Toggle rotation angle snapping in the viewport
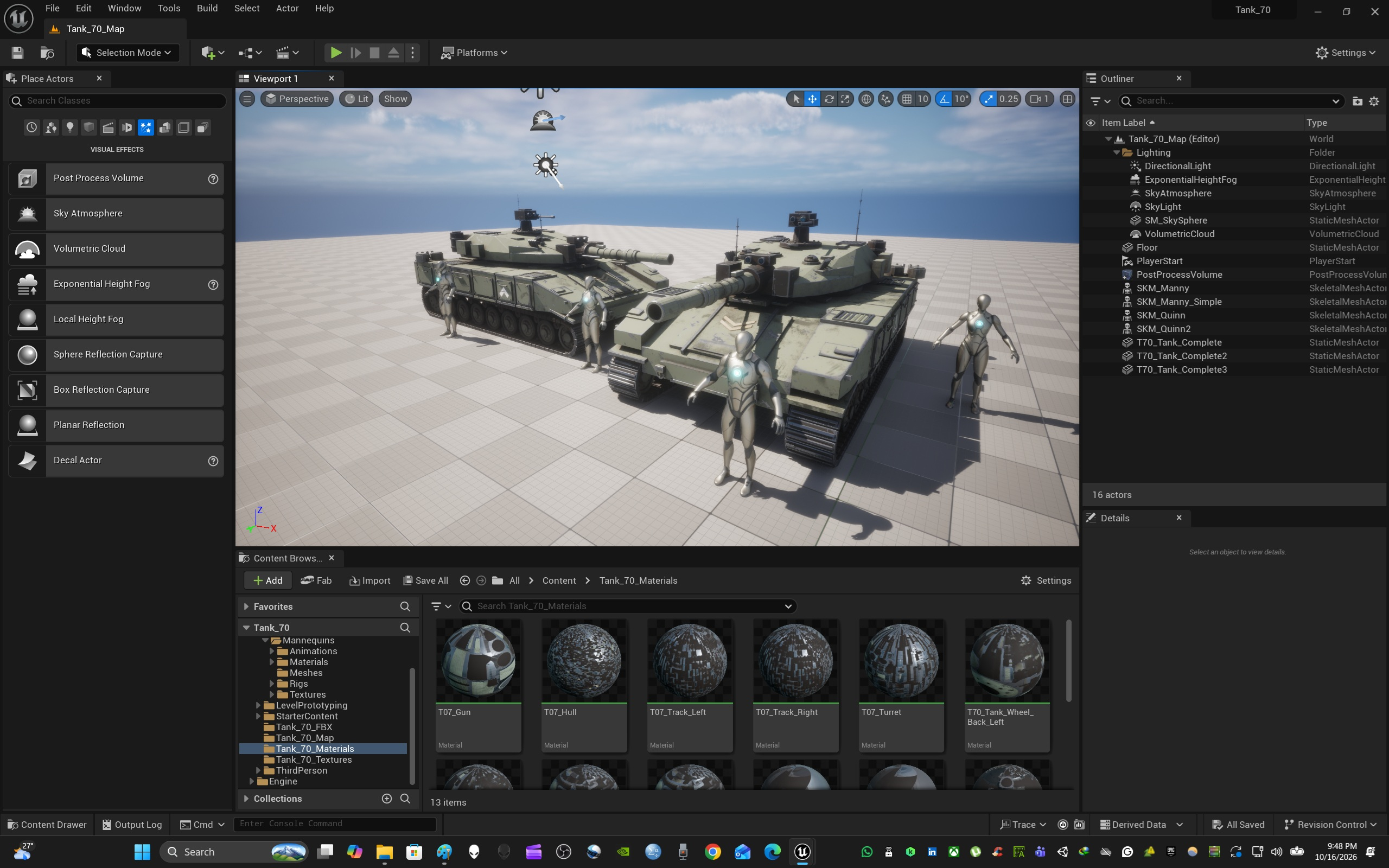The height and width of the screenshot is (868, 1389). pyautogui.click(x=944, y=99)
